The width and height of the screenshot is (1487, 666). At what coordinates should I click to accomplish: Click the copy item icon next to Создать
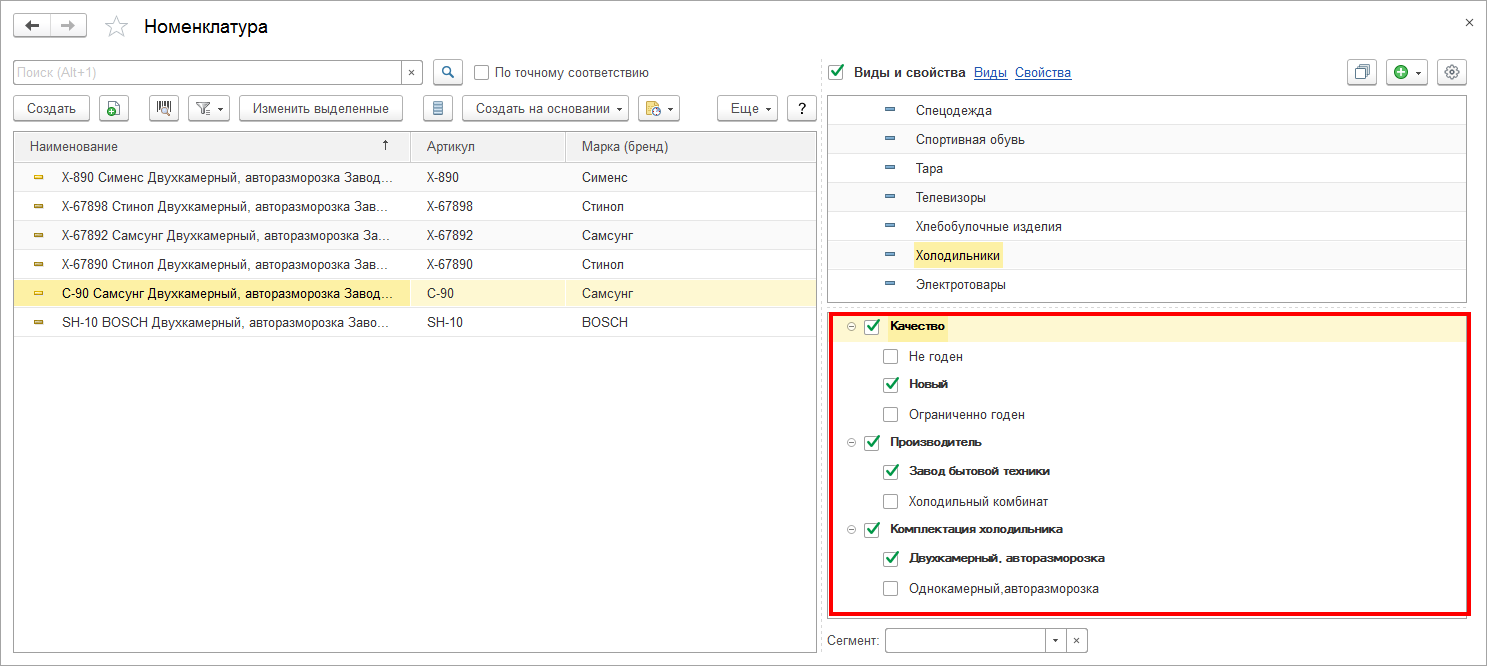point(114,108)
